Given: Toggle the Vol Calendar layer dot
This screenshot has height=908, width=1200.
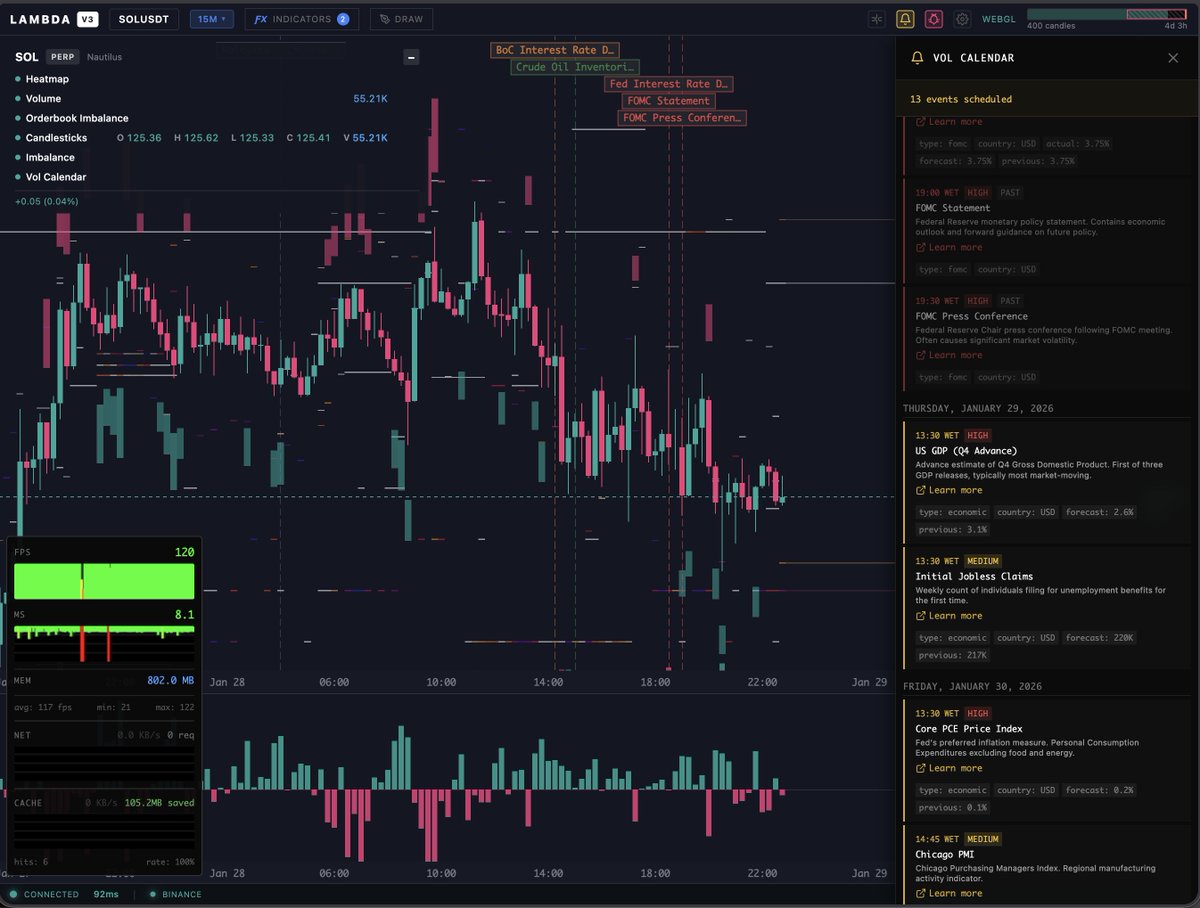Looking at the screenshot, I should (18, 177).
